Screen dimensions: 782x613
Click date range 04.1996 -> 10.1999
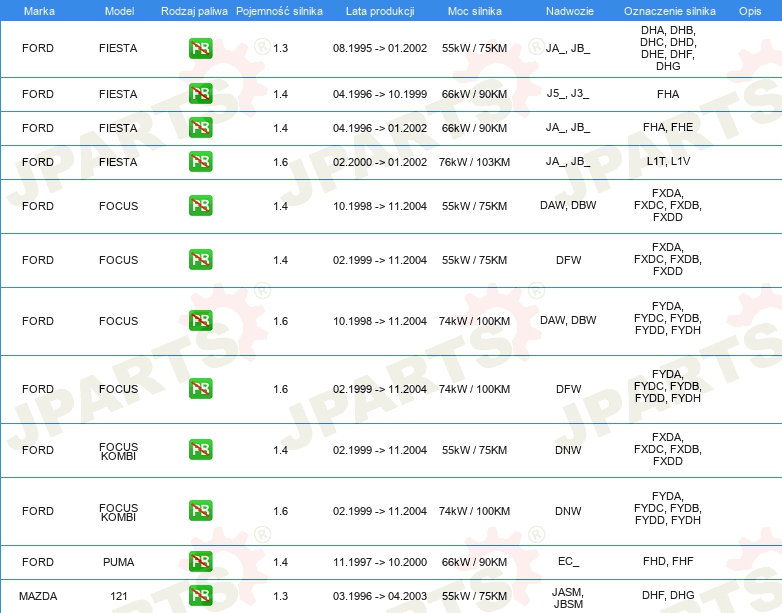point(380,94)
